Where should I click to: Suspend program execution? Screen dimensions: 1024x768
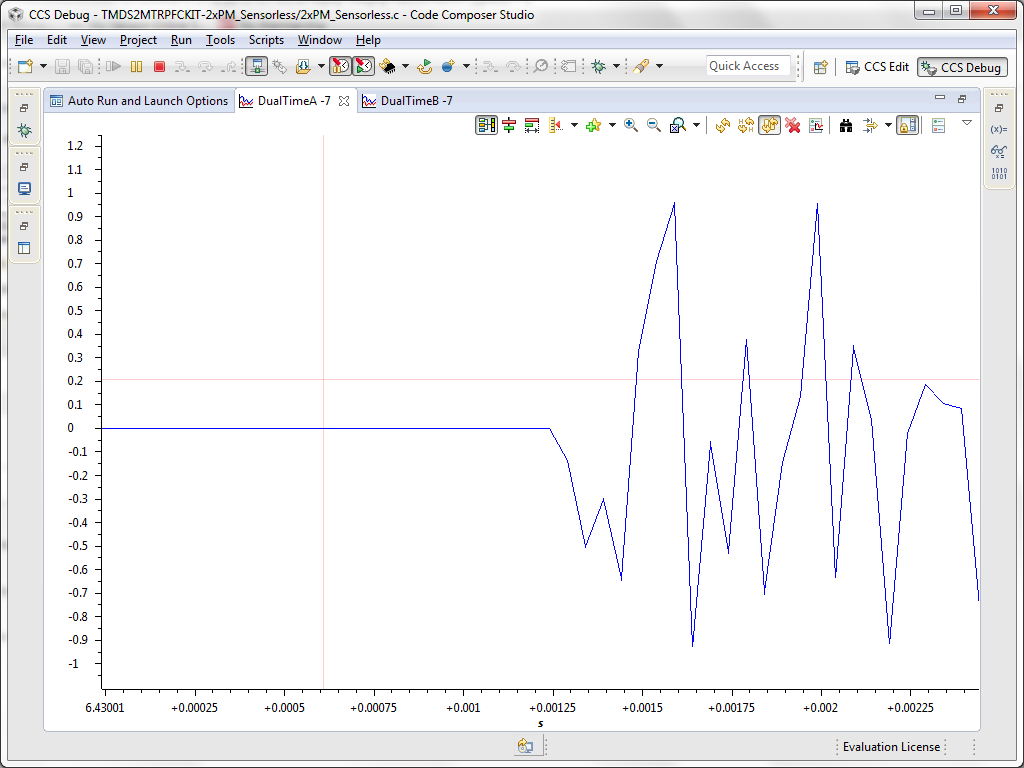(x=137, y=67)
